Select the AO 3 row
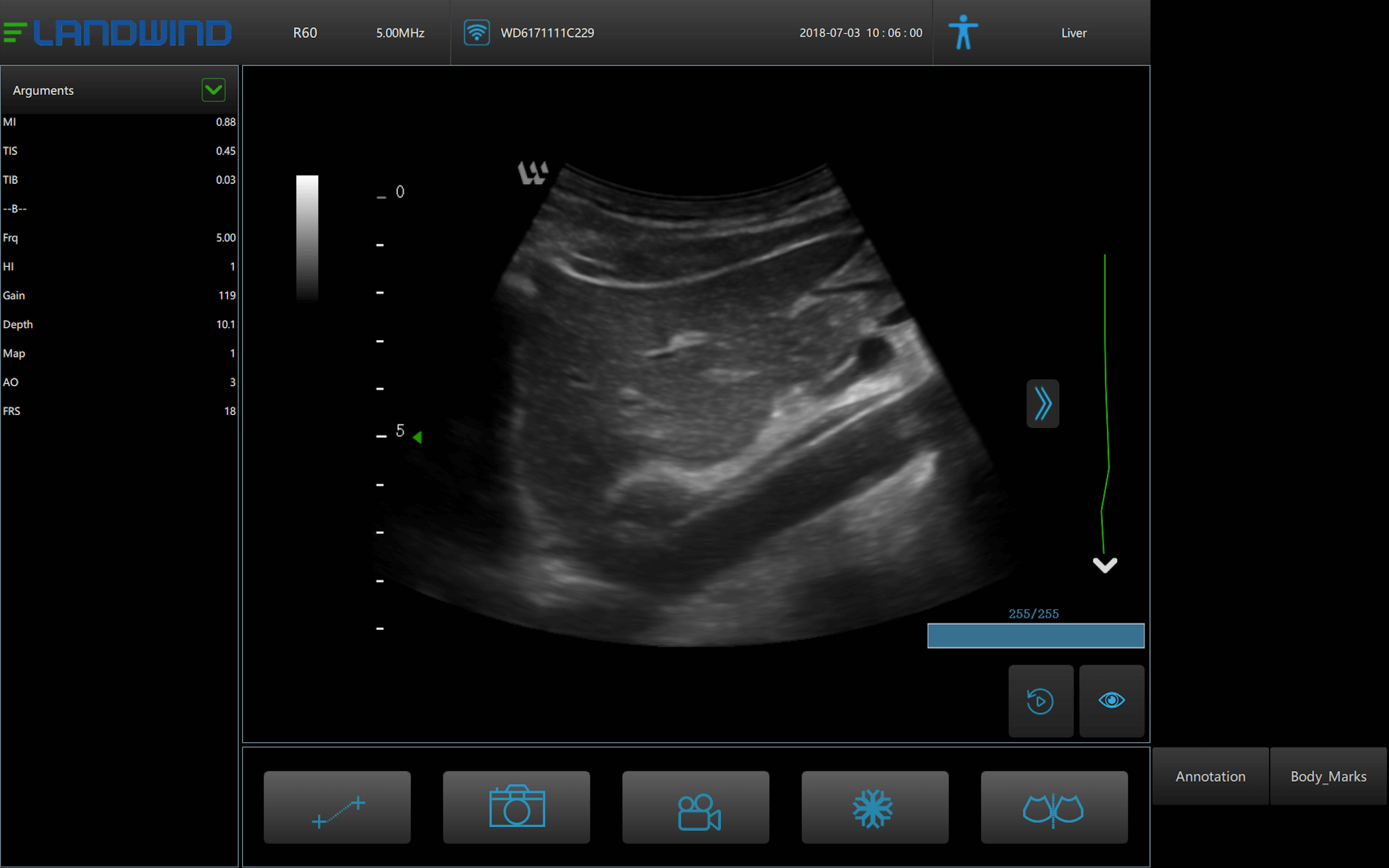Viewport: 1389px width, 868px height. point(119,382)
